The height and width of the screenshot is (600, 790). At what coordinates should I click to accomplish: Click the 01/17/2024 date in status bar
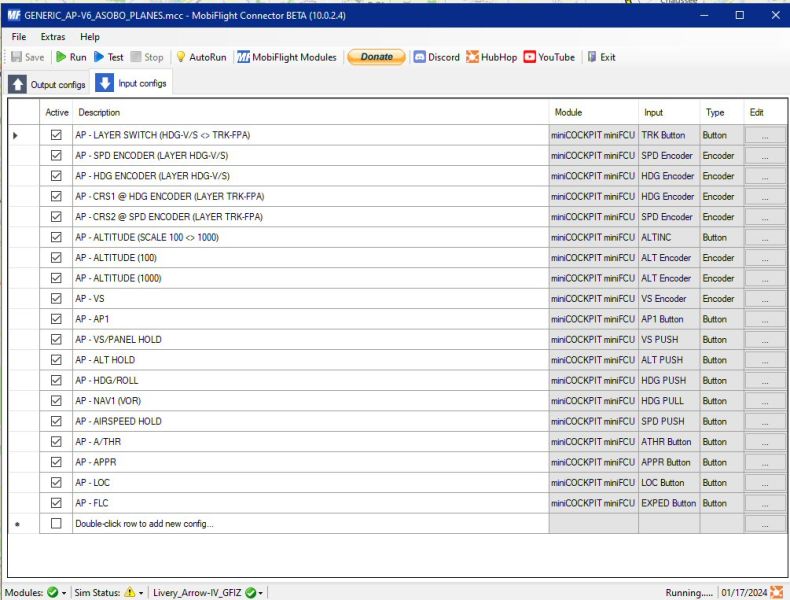click(744, 592)
